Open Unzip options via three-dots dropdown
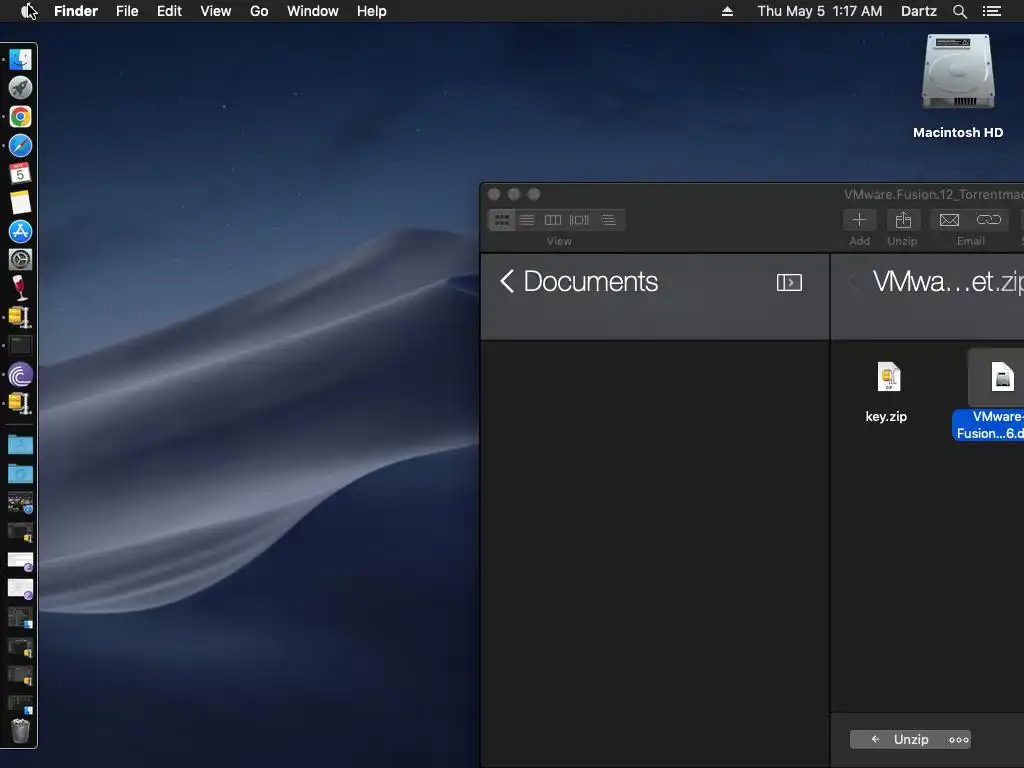Viewport: 1024px width, 768px height. (x=958, y=739)
